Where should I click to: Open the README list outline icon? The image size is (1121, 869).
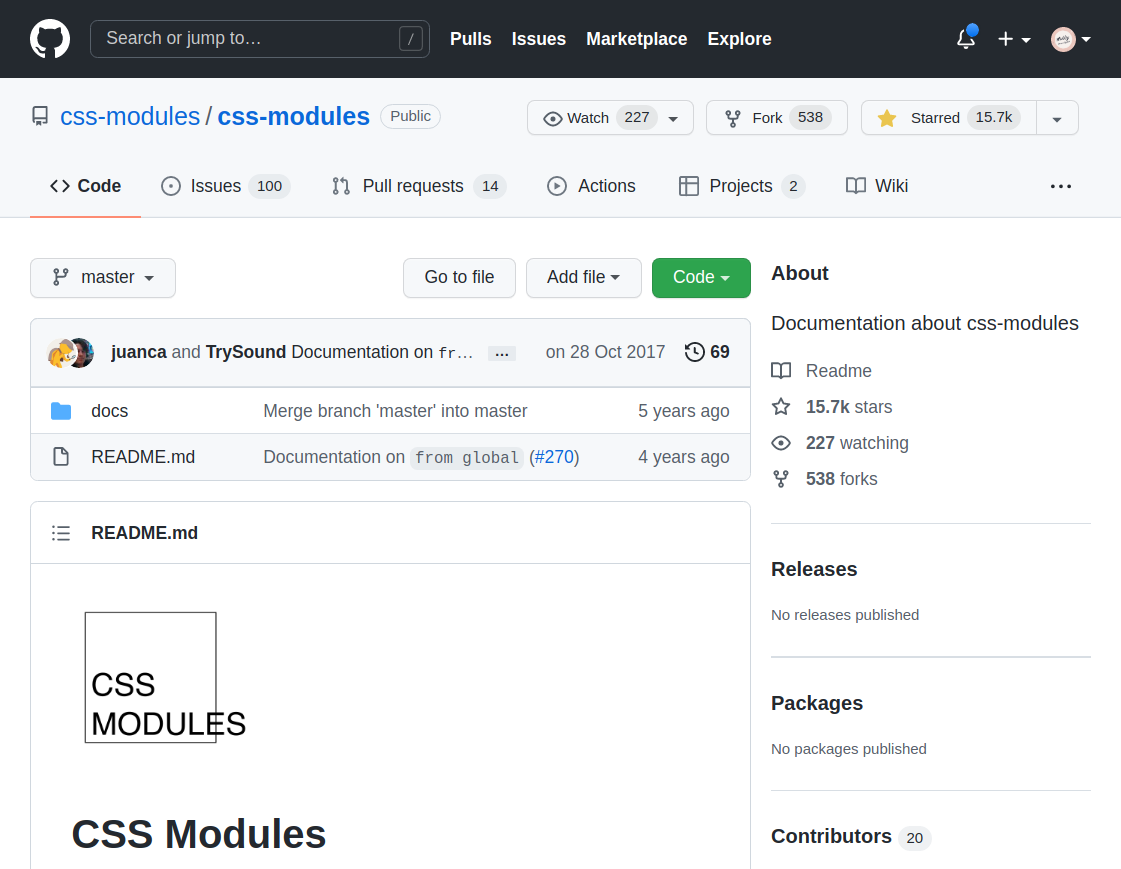[61, 533]
